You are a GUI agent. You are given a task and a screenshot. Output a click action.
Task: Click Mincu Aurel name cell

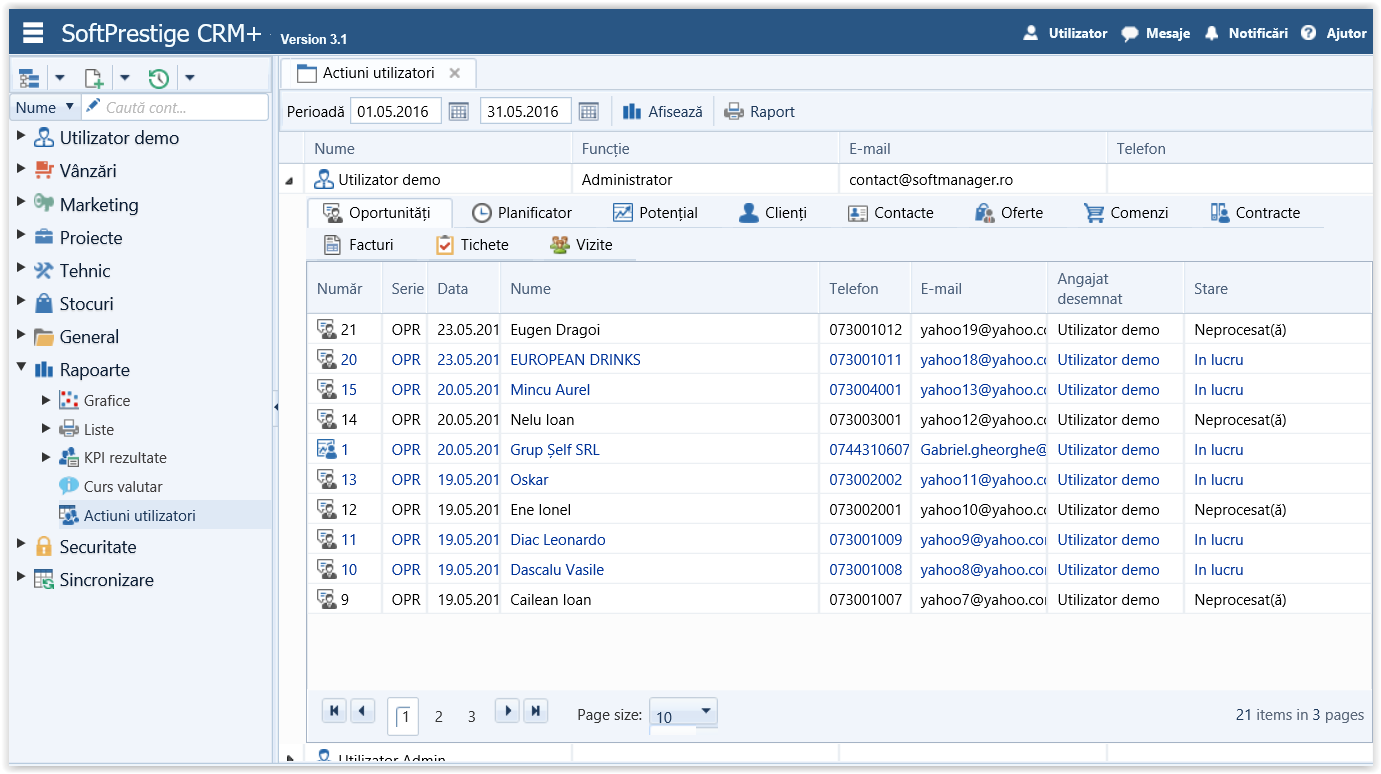coord(660,389)
